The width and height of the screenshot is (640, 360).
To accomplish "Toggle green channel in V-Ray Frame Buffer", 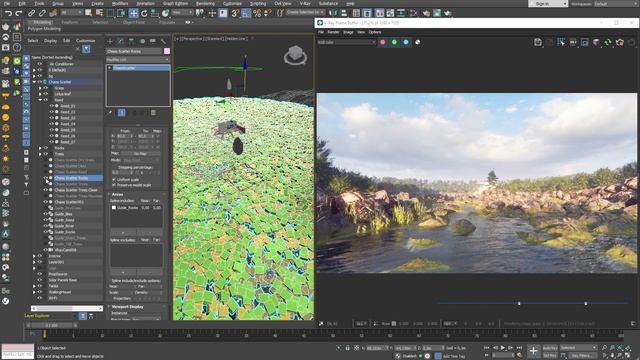I will click(x=394, y=42).
